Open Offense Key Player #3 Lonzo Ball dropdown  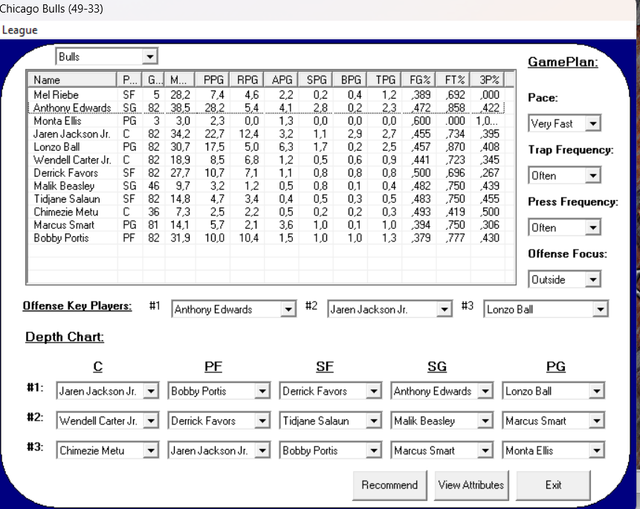coord(546,309)
